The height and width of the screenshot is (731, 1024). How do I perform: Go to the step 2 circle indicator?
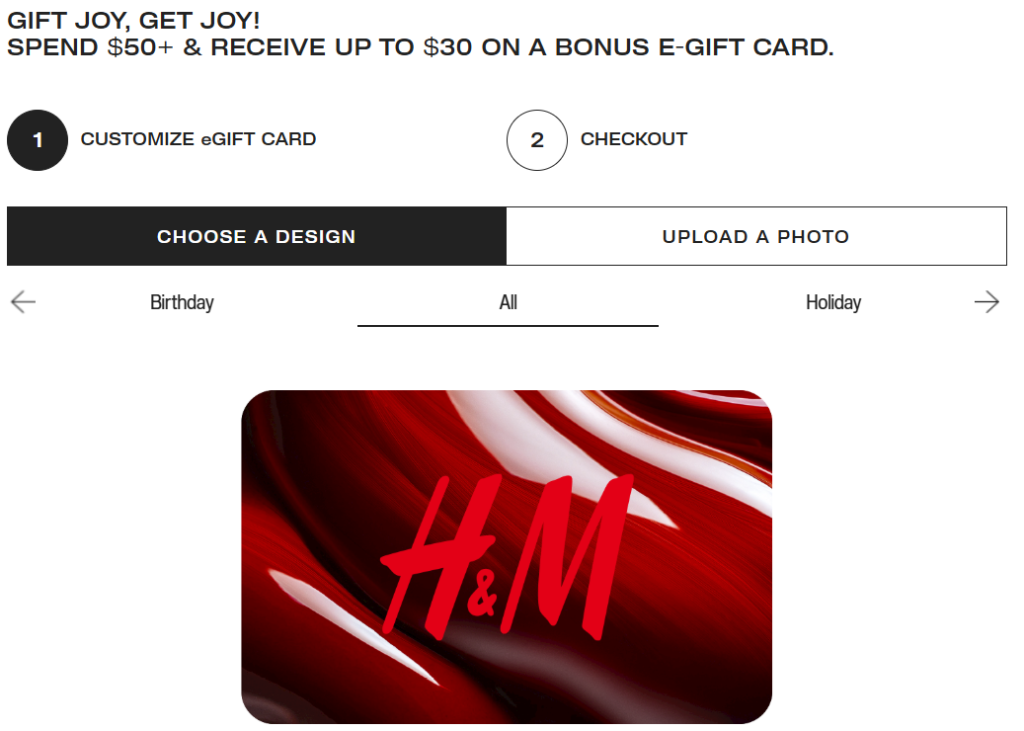[537, 140]
